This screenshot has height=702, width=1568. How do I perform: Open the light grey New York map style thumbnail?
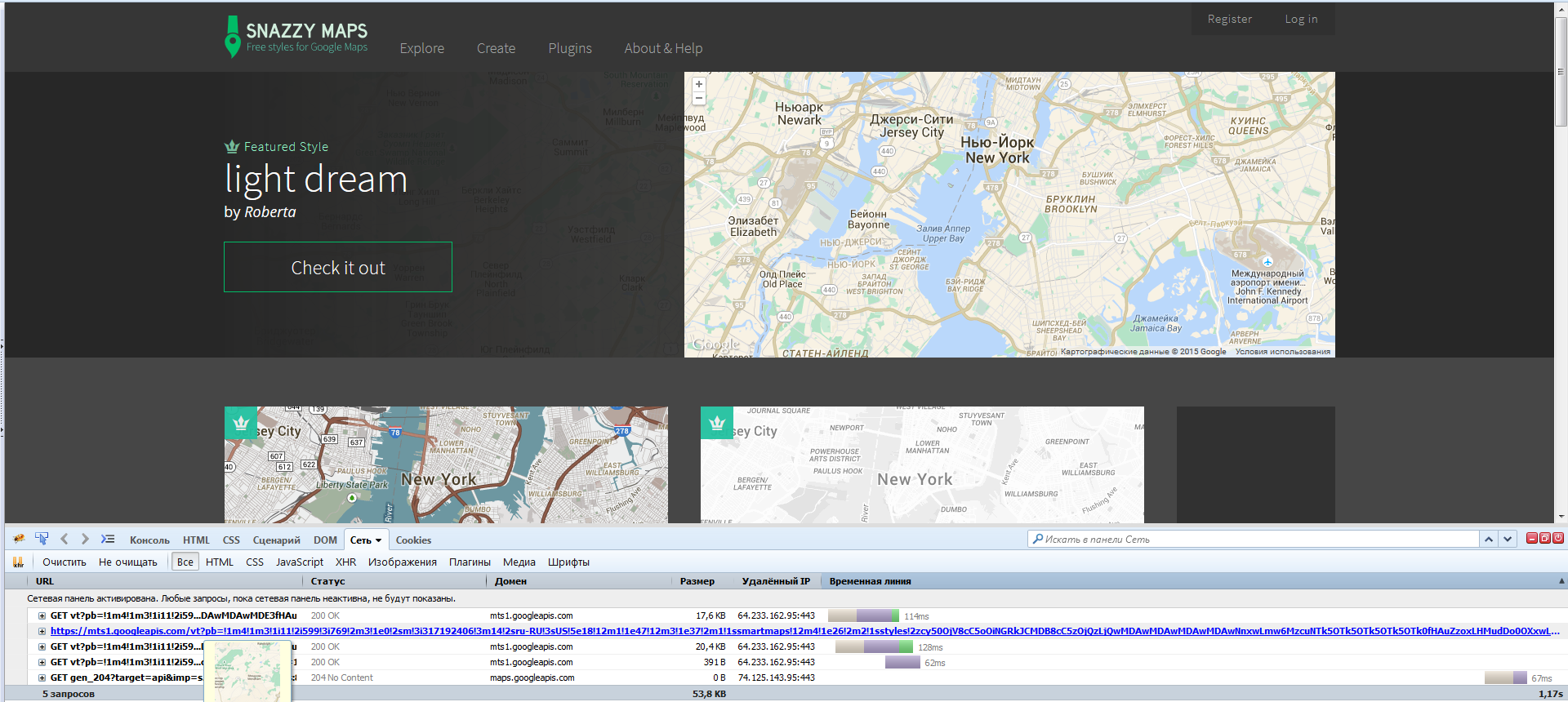(922, 464)
